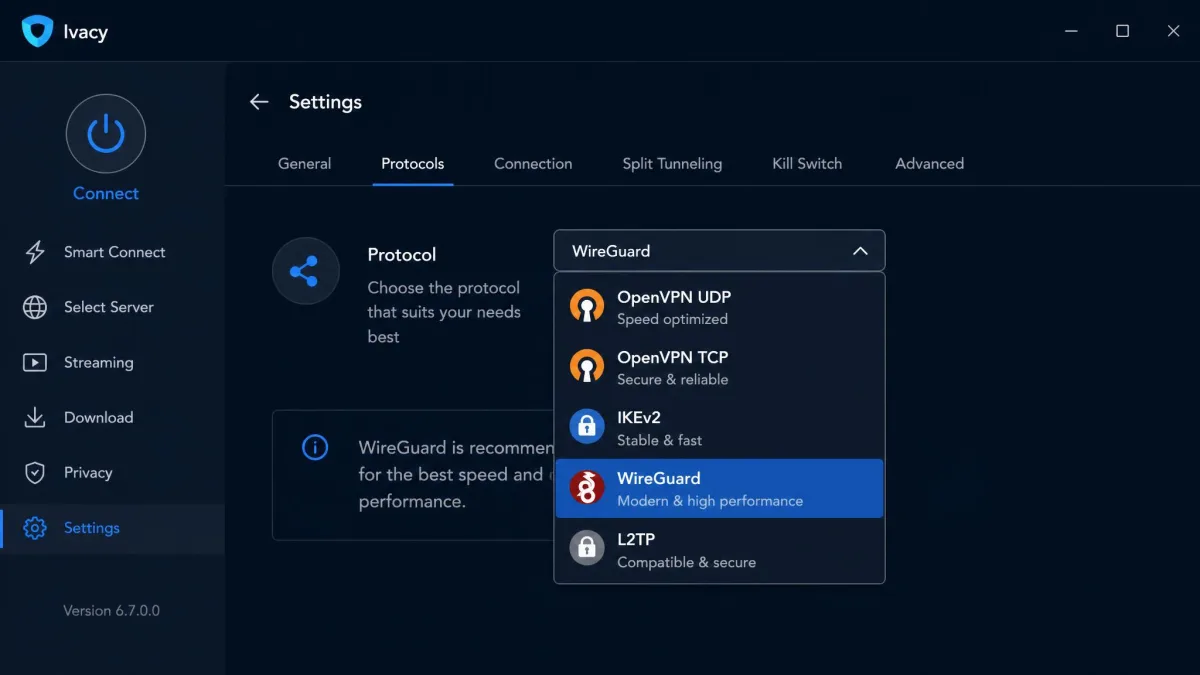This screenshot has width=1200, height=675.
Task: Click the 'Speed optimized' description
Action: [672, 319]
